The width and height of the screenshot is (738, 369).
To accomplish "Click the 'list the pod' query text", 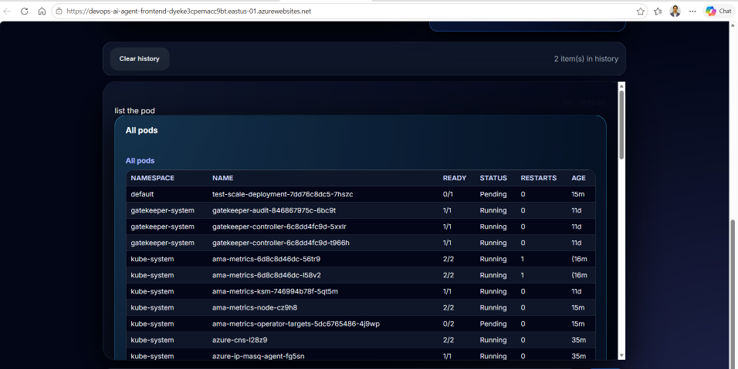I will [x=135, y=111].
